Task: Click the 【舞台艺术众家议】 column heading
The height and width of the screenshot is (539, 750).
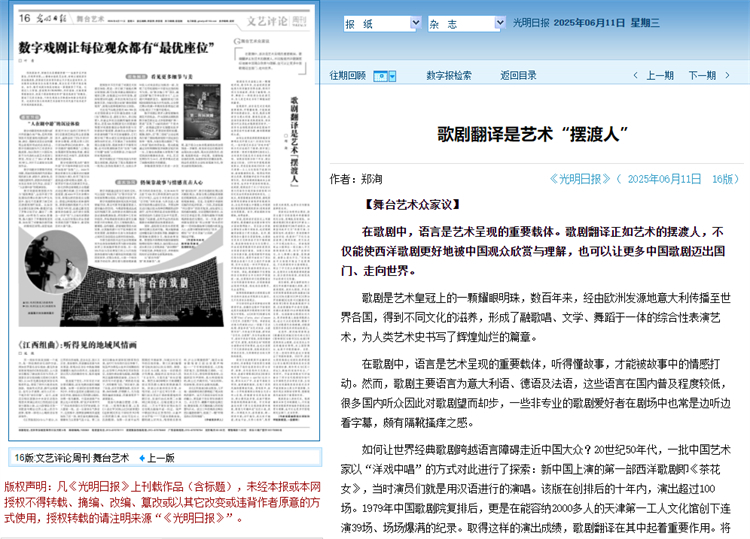Action: click(411, 205)
